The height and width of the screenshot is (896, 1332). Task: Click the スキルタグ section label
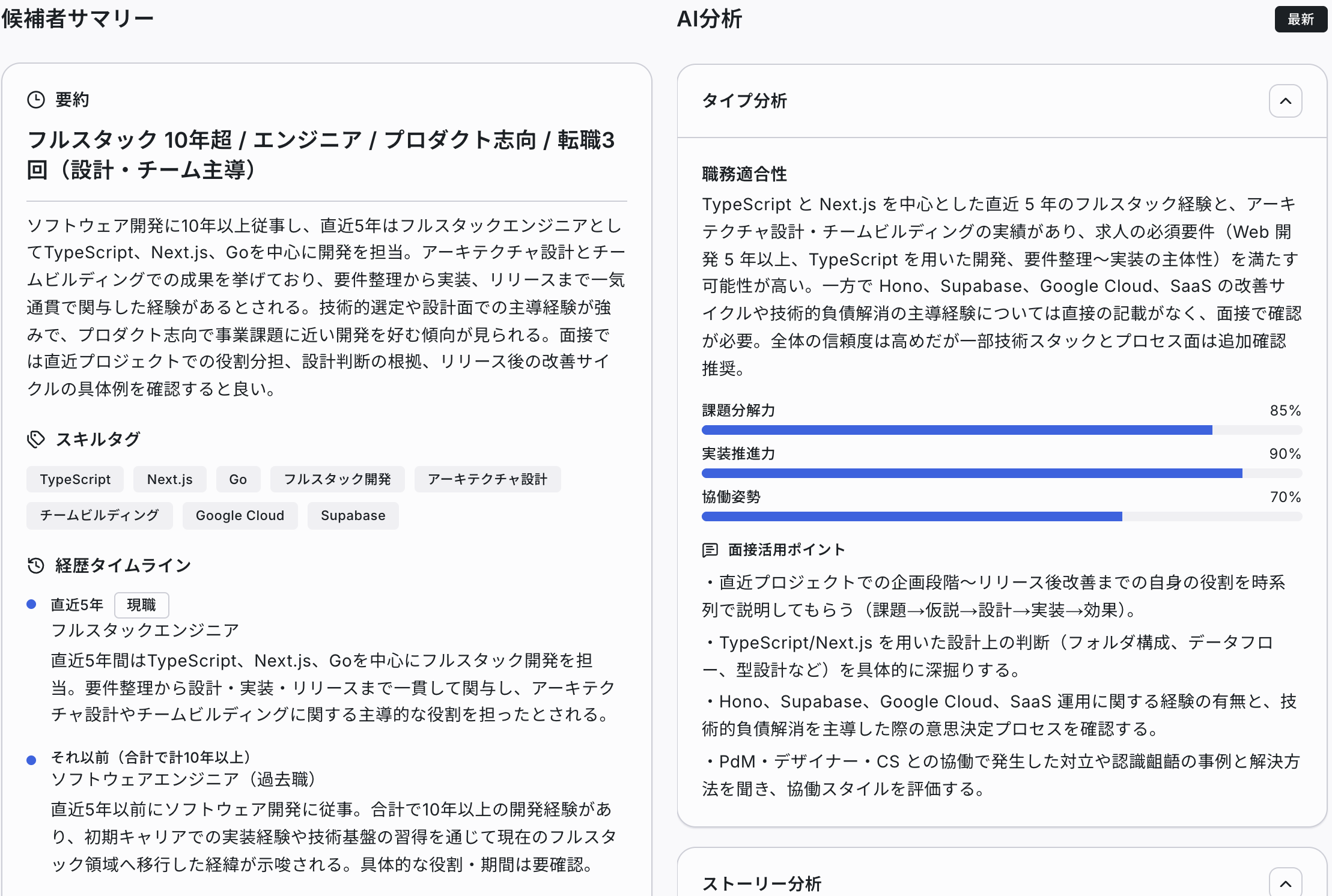98,439
